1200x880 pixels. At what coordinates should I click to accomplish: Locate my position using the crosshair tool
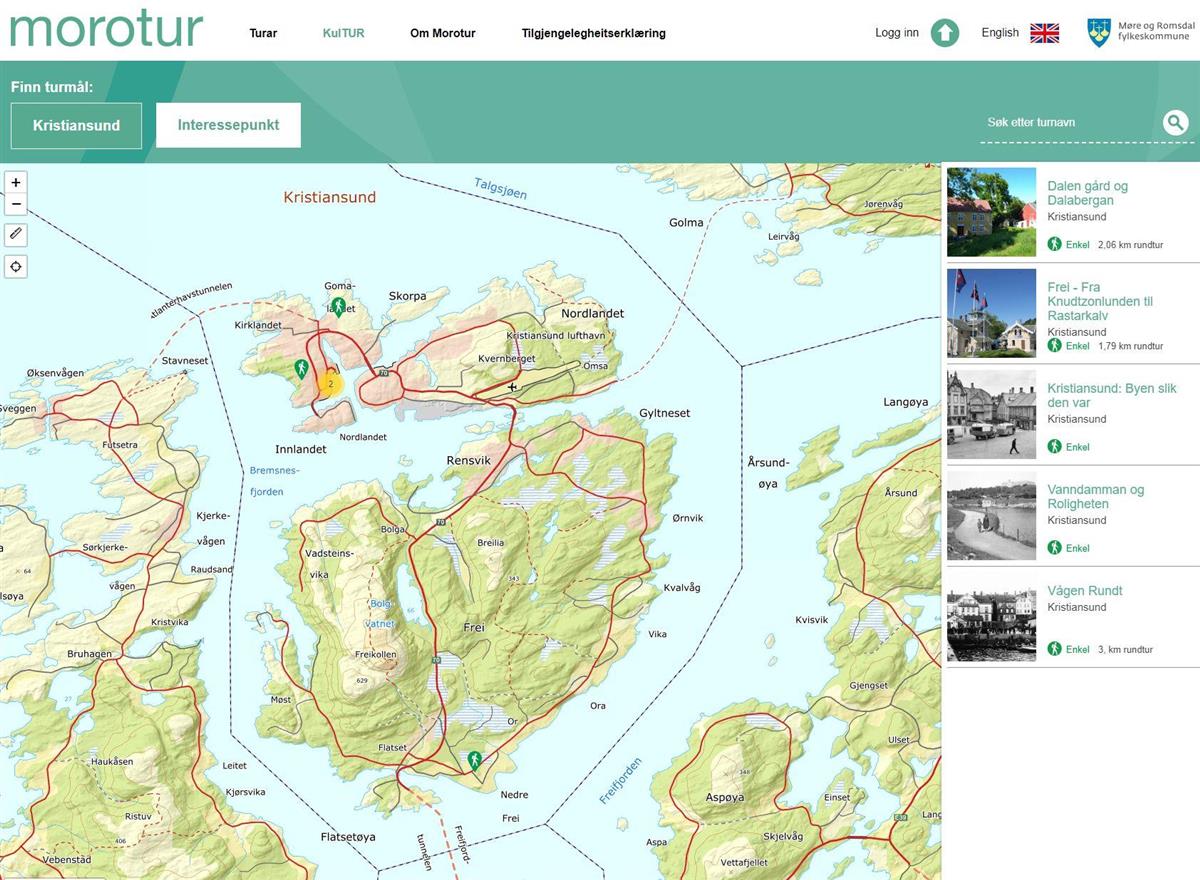(x=16, y=266)
